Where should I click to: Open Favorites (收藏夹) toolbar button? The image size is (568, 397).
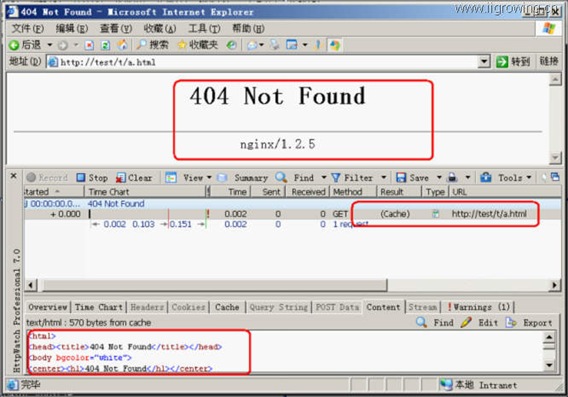pos(198,45)
